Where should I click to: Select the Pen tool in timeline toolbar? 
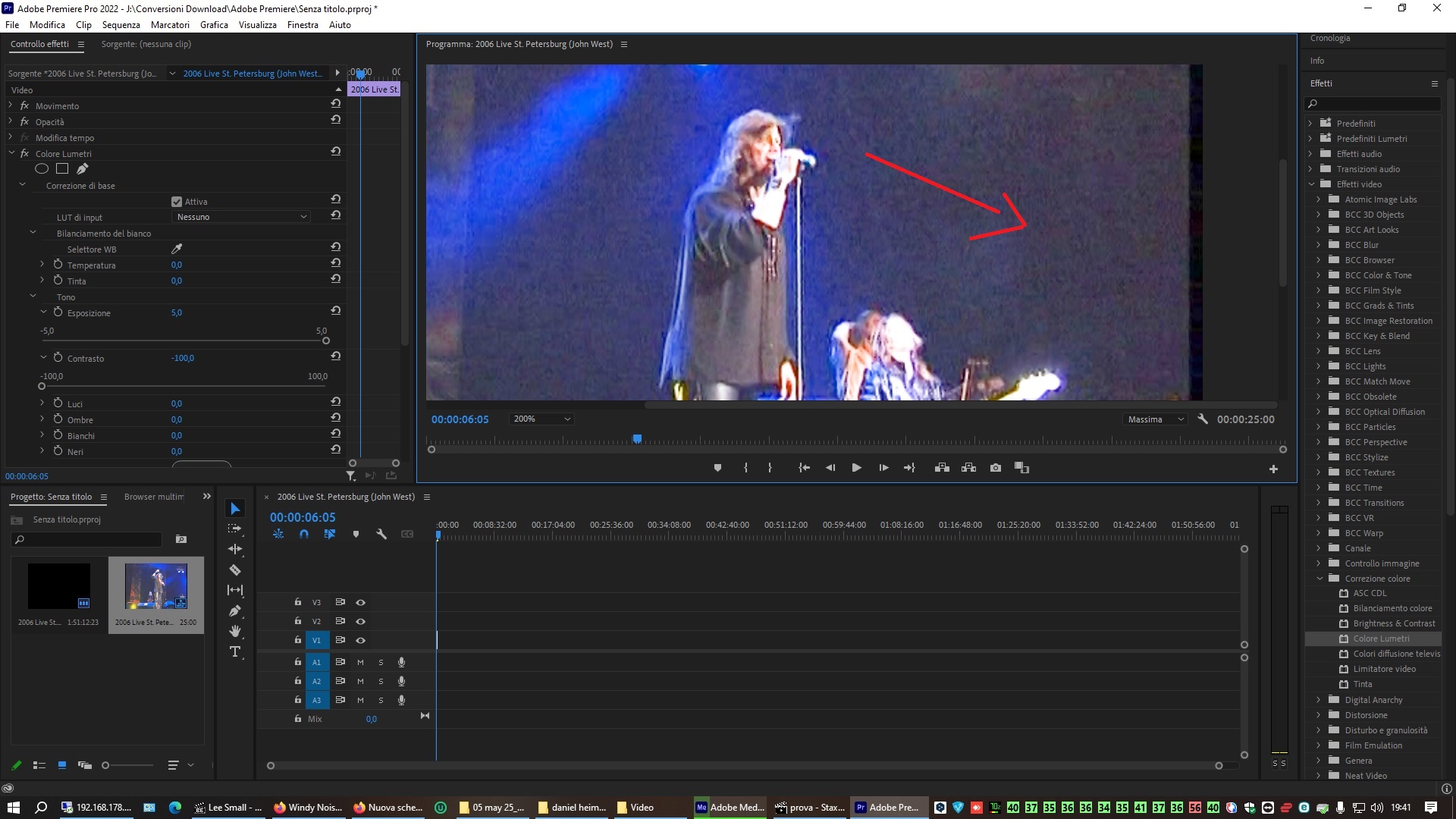pos(235,610)
